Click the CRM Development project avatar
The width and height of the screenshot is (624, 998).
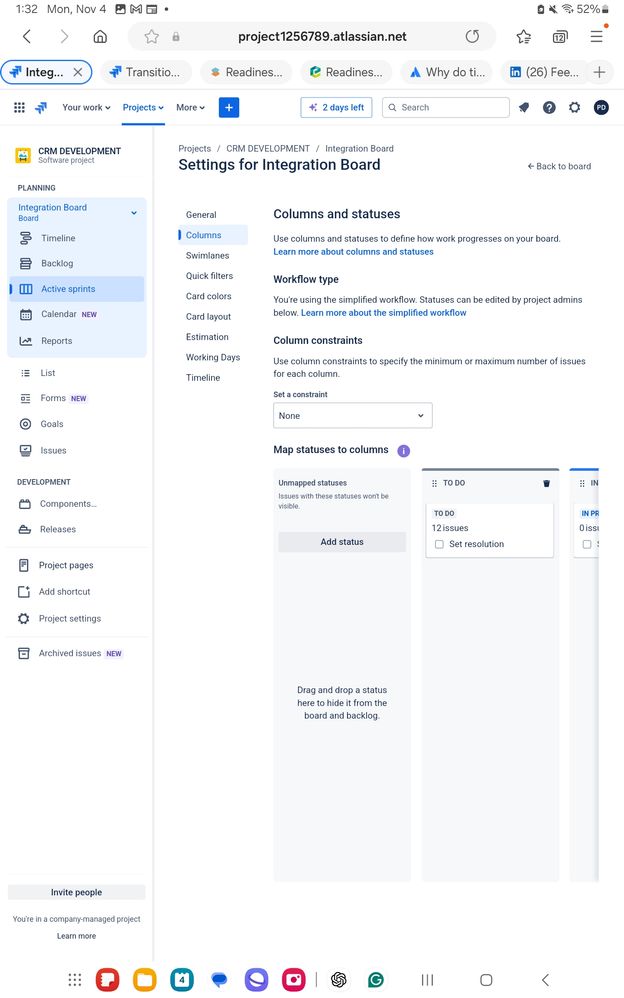point(23,155)
